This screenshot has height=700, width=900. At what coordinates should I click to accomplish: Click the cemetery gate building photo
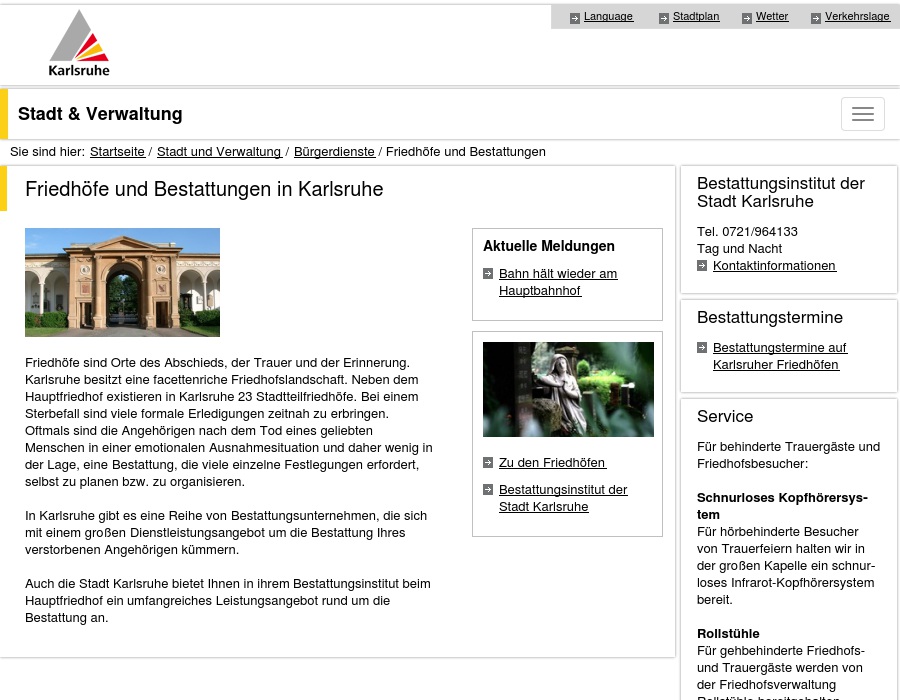pos(122,282)
